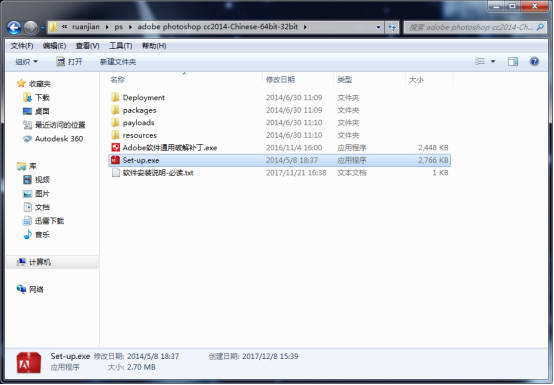This screenshot has height=385, width=554.
Task: Click the refresh button next to address bar
Action: 392,27
